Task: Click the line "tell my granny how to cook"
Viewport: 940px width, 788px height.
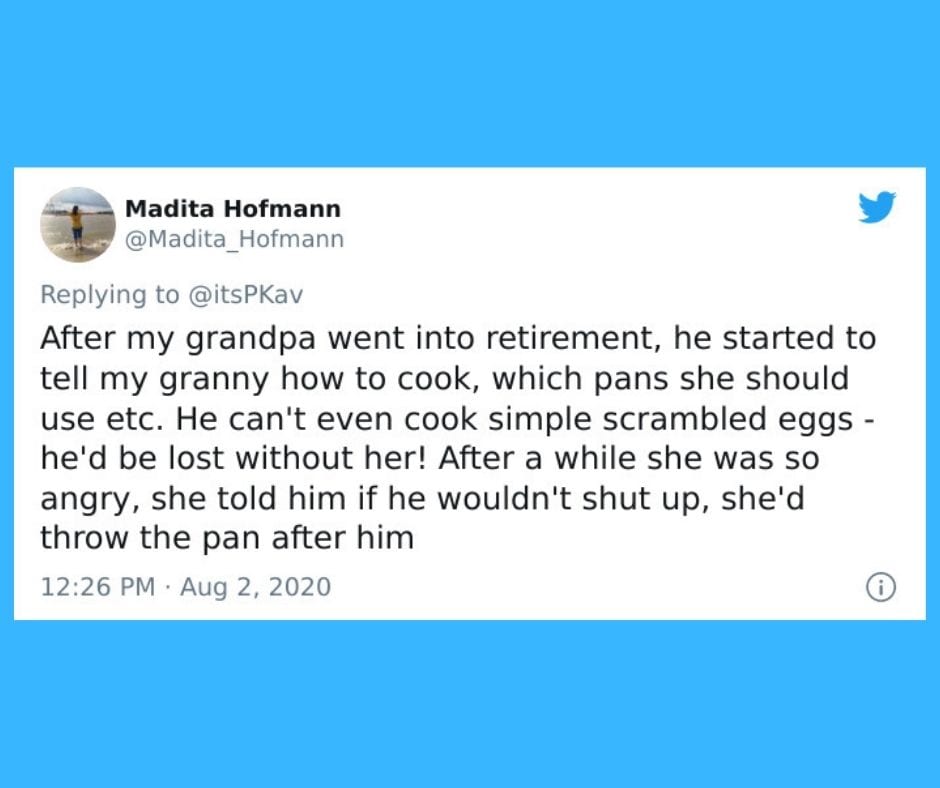Action: 444,379
